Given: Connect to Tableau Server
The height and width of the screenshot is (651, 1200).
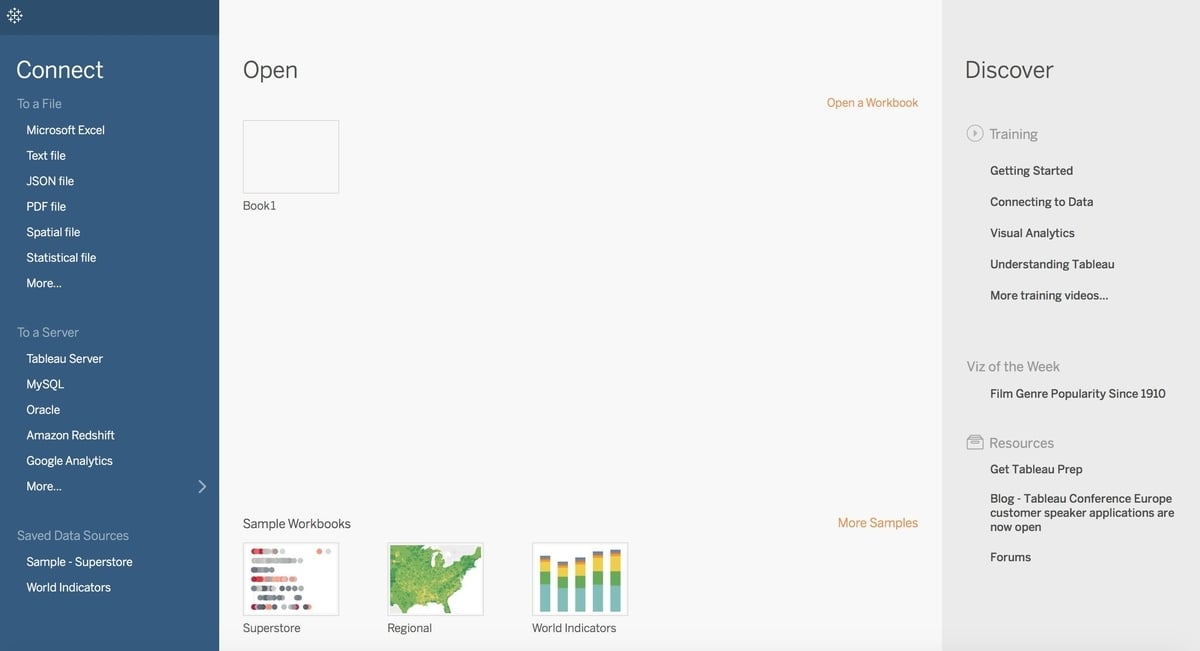Looking at the screenshot, I should click(64, 358).
